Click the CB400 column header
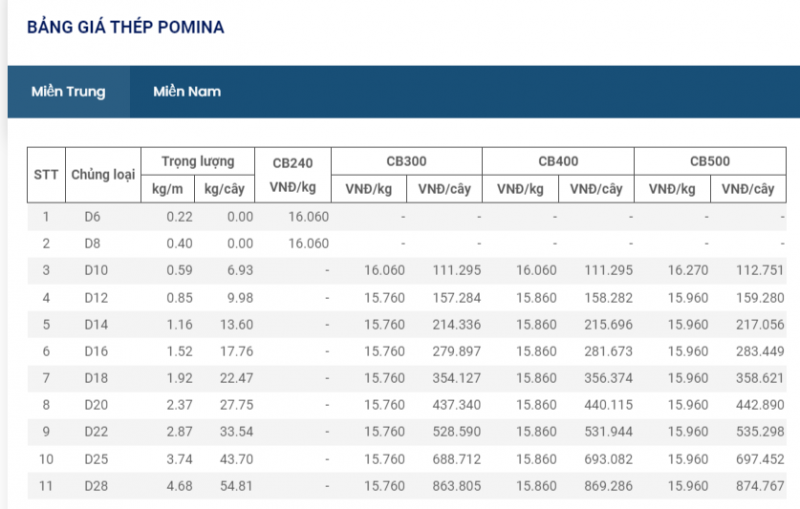The width and height of the screenshot is (800, 509). [558, 161]
